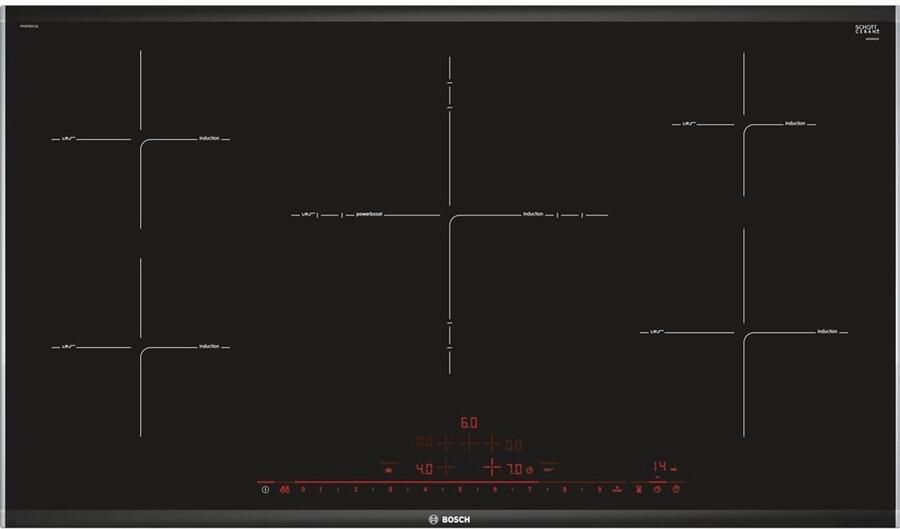Pick heat level 5 on the scale
Viewport: 900px width, 529px height.
click(x=460, y=489)
